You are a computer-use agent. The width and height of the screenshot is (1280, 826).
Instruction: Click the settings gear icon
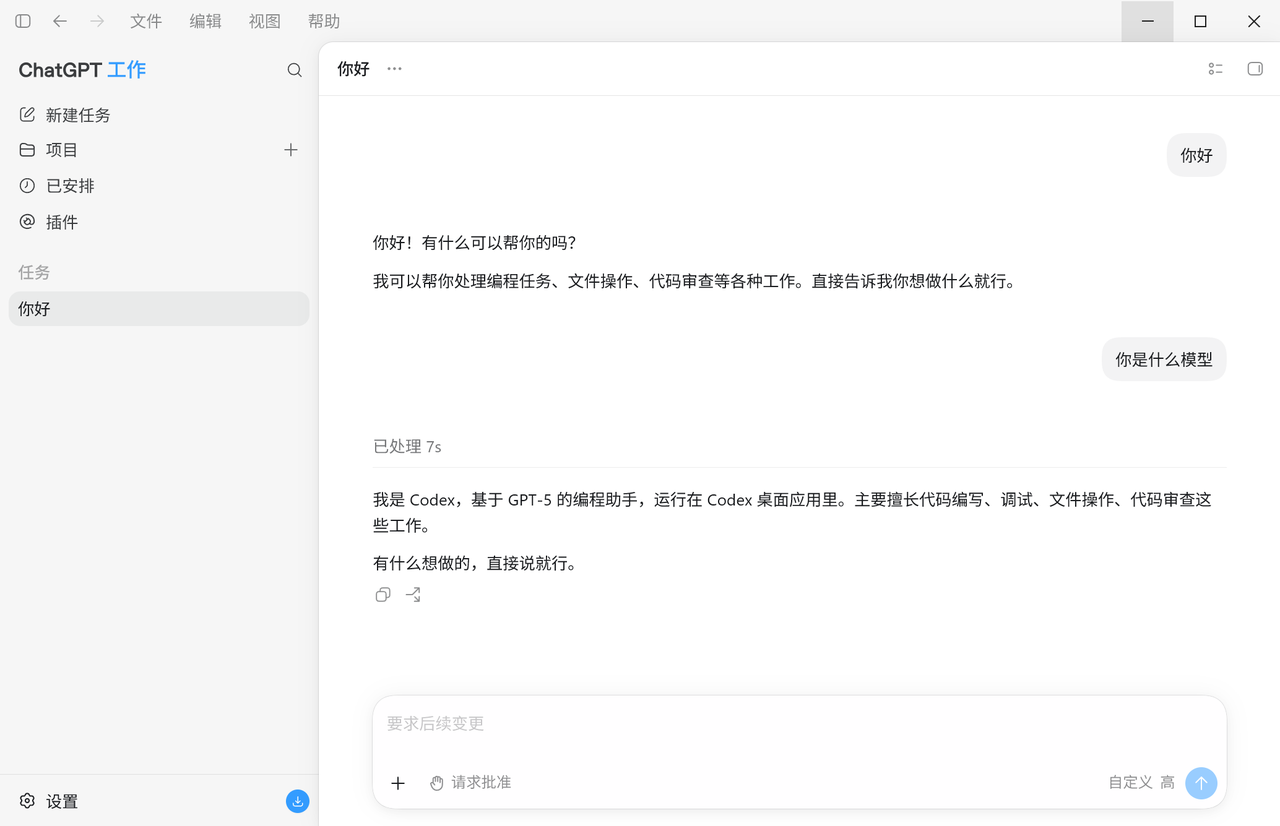27,801
